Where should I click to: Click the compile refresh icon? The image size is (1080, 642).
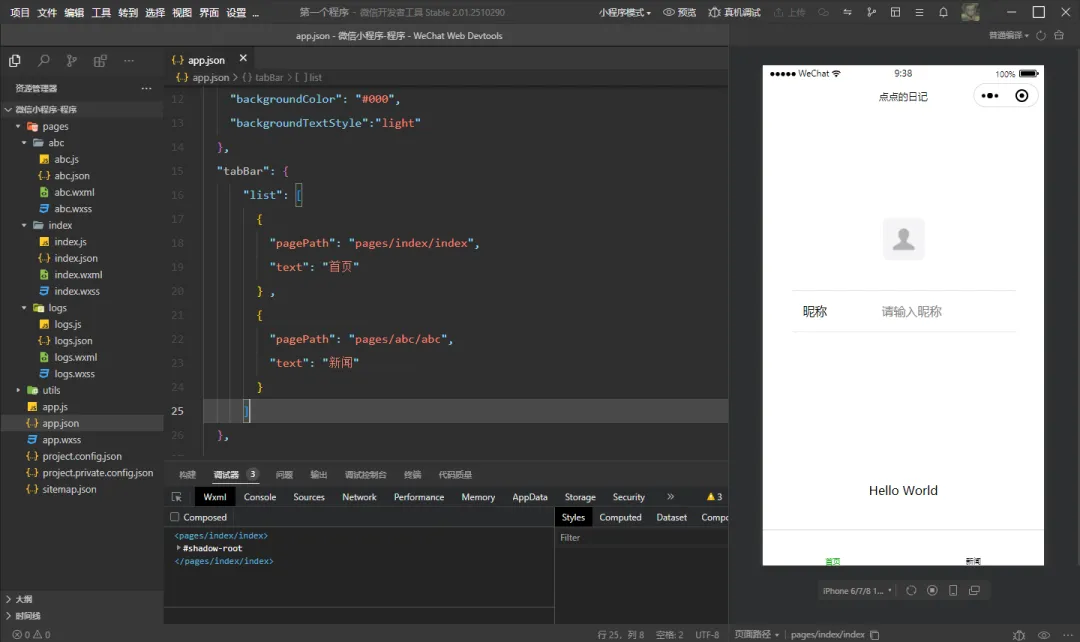1041,35
